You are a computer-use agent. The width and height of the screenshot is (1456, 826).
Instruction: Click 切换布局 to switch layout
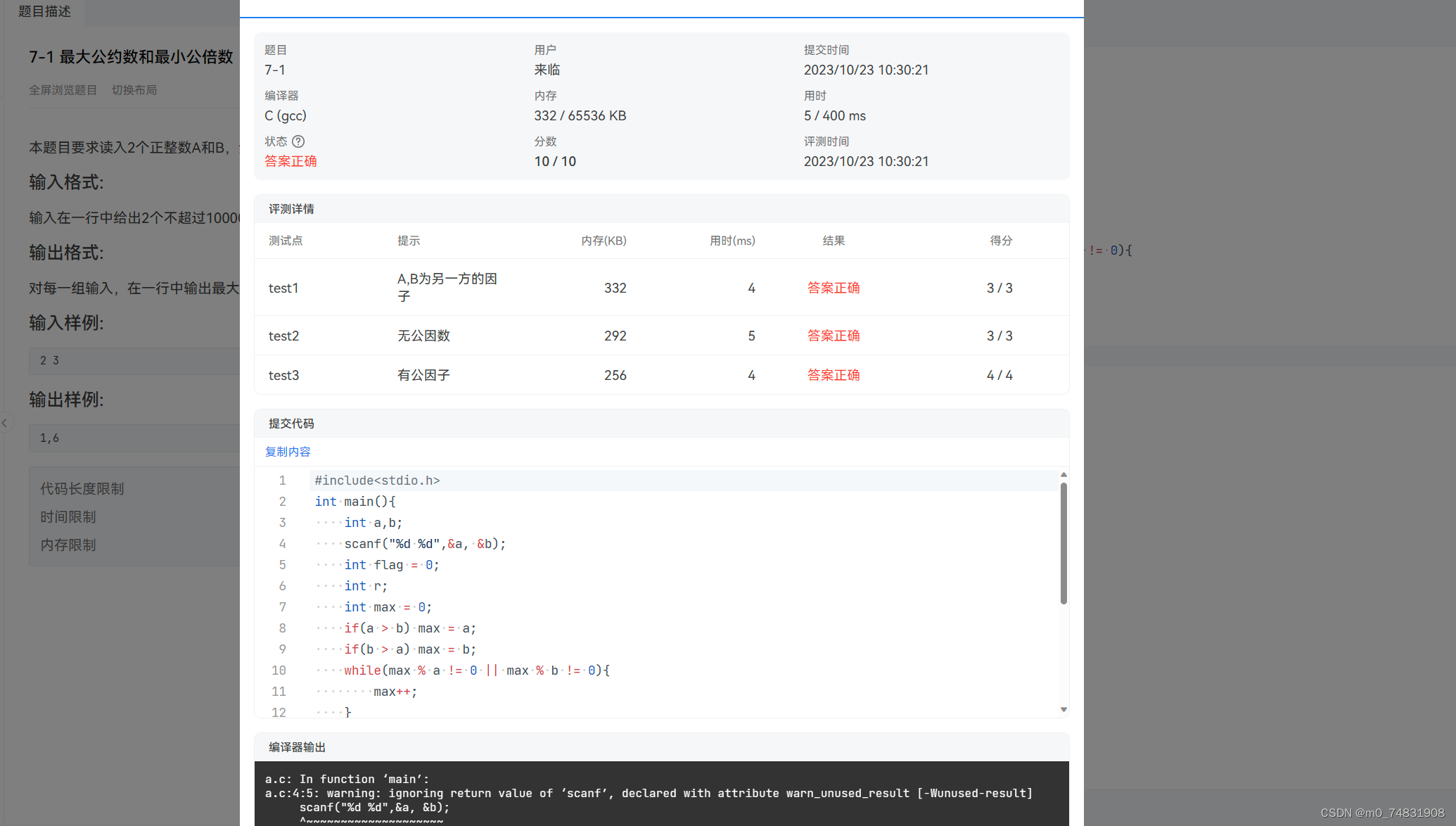pyautogui.click(x=134, y=90)
